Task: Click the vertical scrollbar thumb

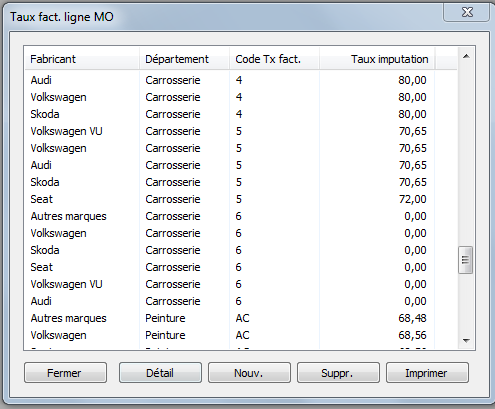Action: click(465, 260)
